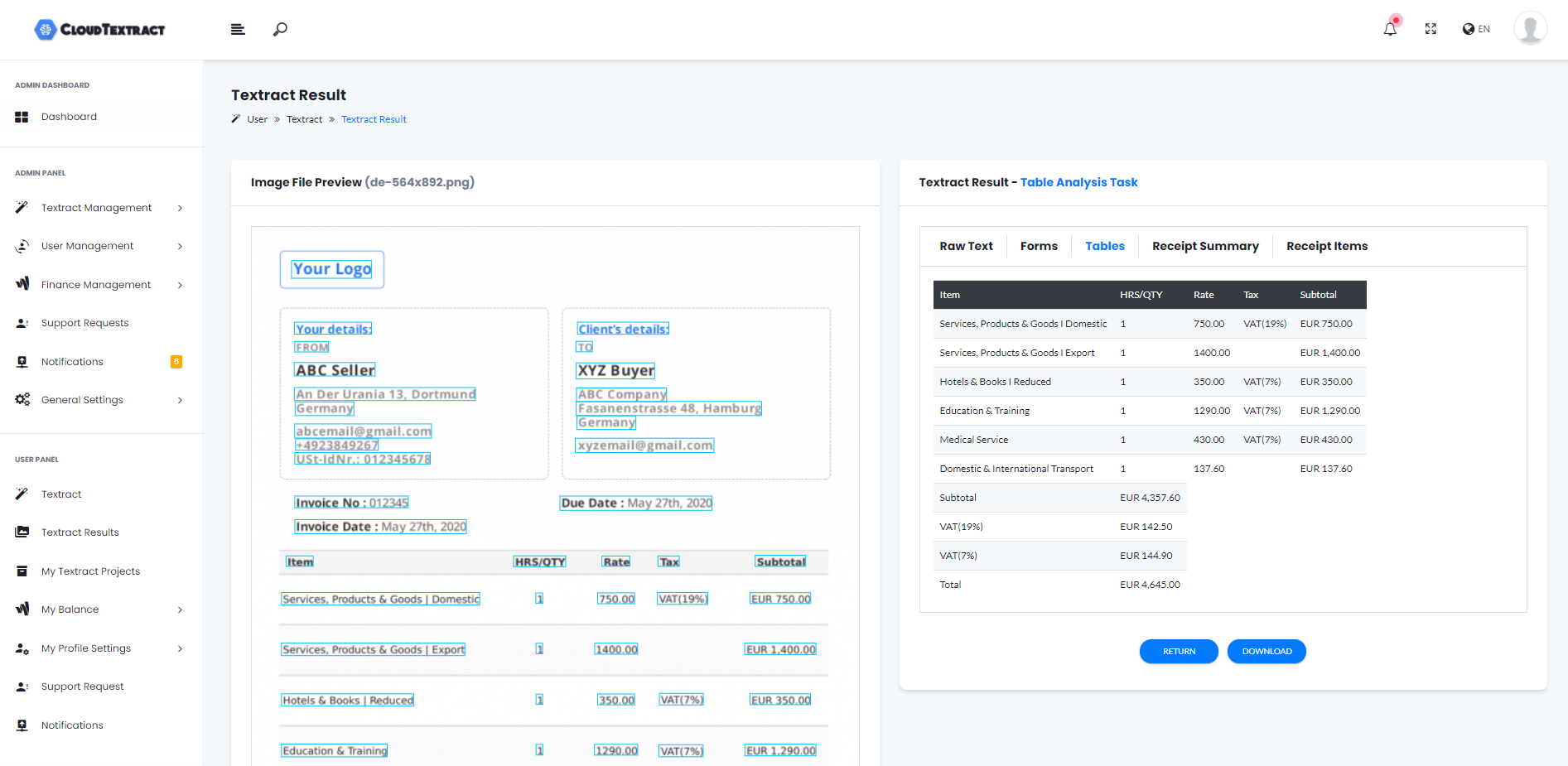Viewport: 1568px width, 766px height.
Task: Click the My Profile Settings icon
Action: [22, 648]
